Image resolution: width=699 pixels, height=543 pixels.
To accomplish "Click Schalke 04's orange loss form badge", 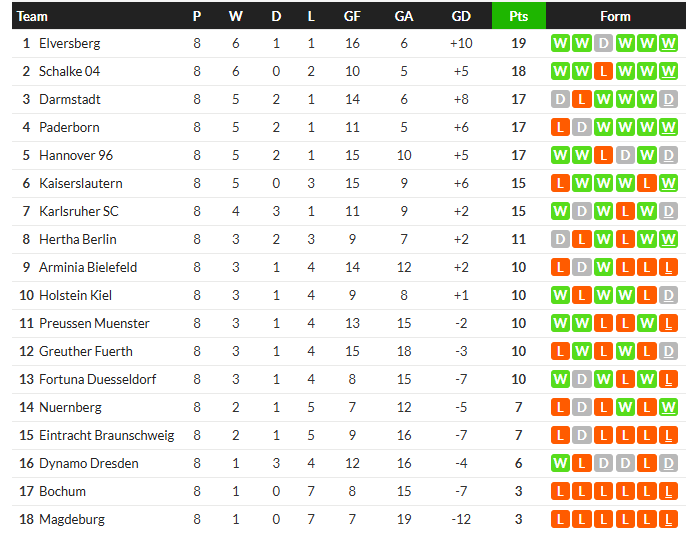I will point(603,71).
